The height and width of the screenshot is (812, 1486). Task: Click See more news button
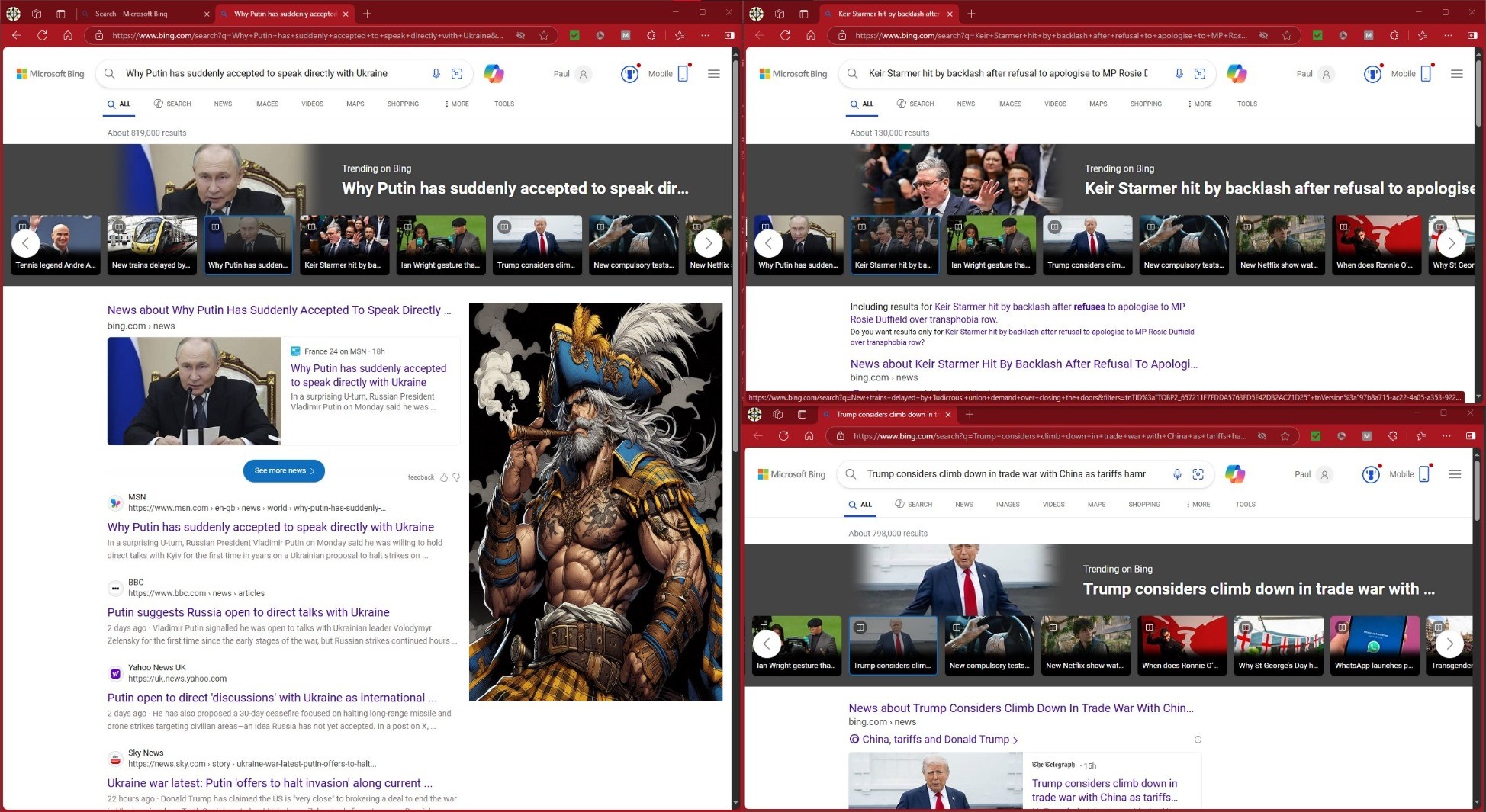click(x=284, y=470)
